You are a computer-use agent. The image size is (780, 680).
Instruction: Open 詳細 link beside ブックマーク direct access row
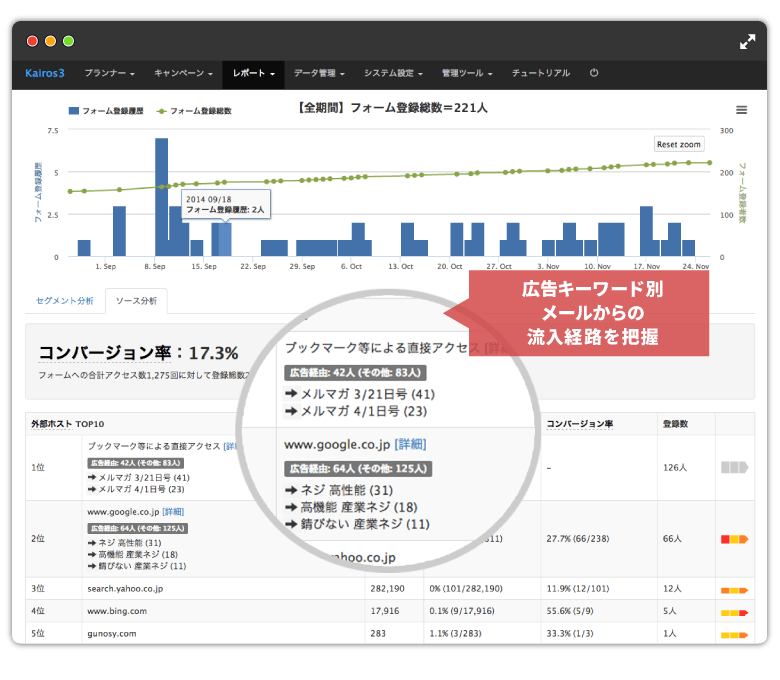coord(230,446)
